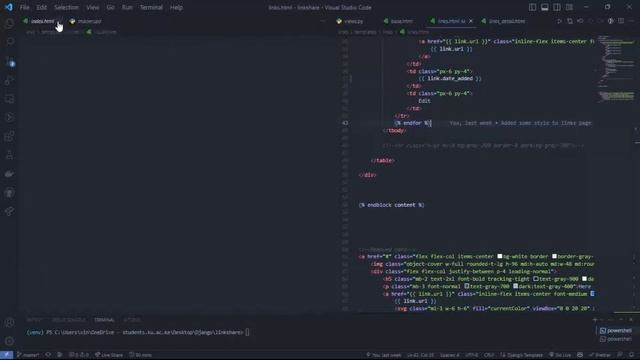640x360 pixels.
Task: Click Go Live in status bar
Action: (560, 355)
